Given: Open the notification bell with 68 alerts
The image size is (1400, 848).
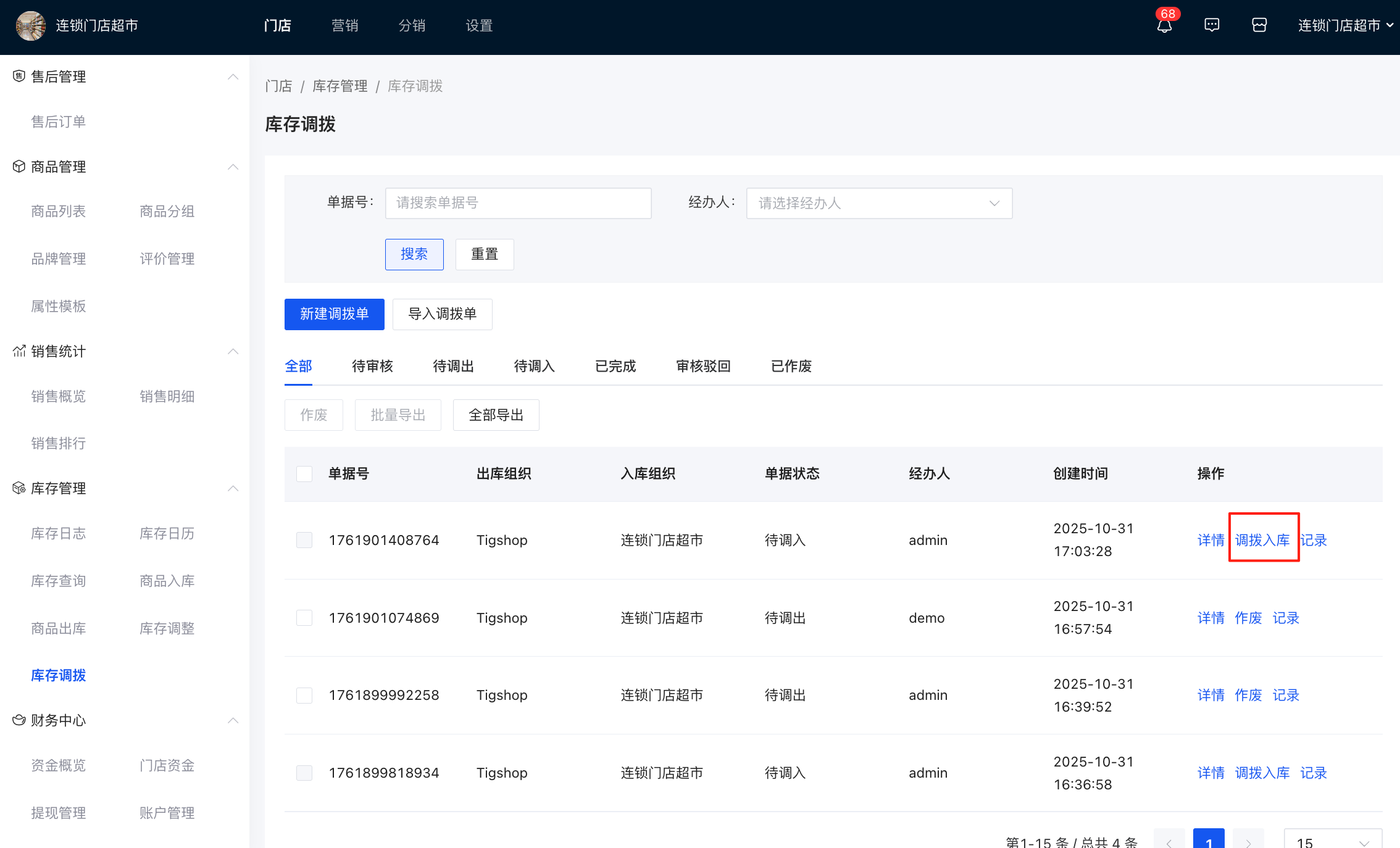Looking at the screenshot, I should click(1164, 26).
